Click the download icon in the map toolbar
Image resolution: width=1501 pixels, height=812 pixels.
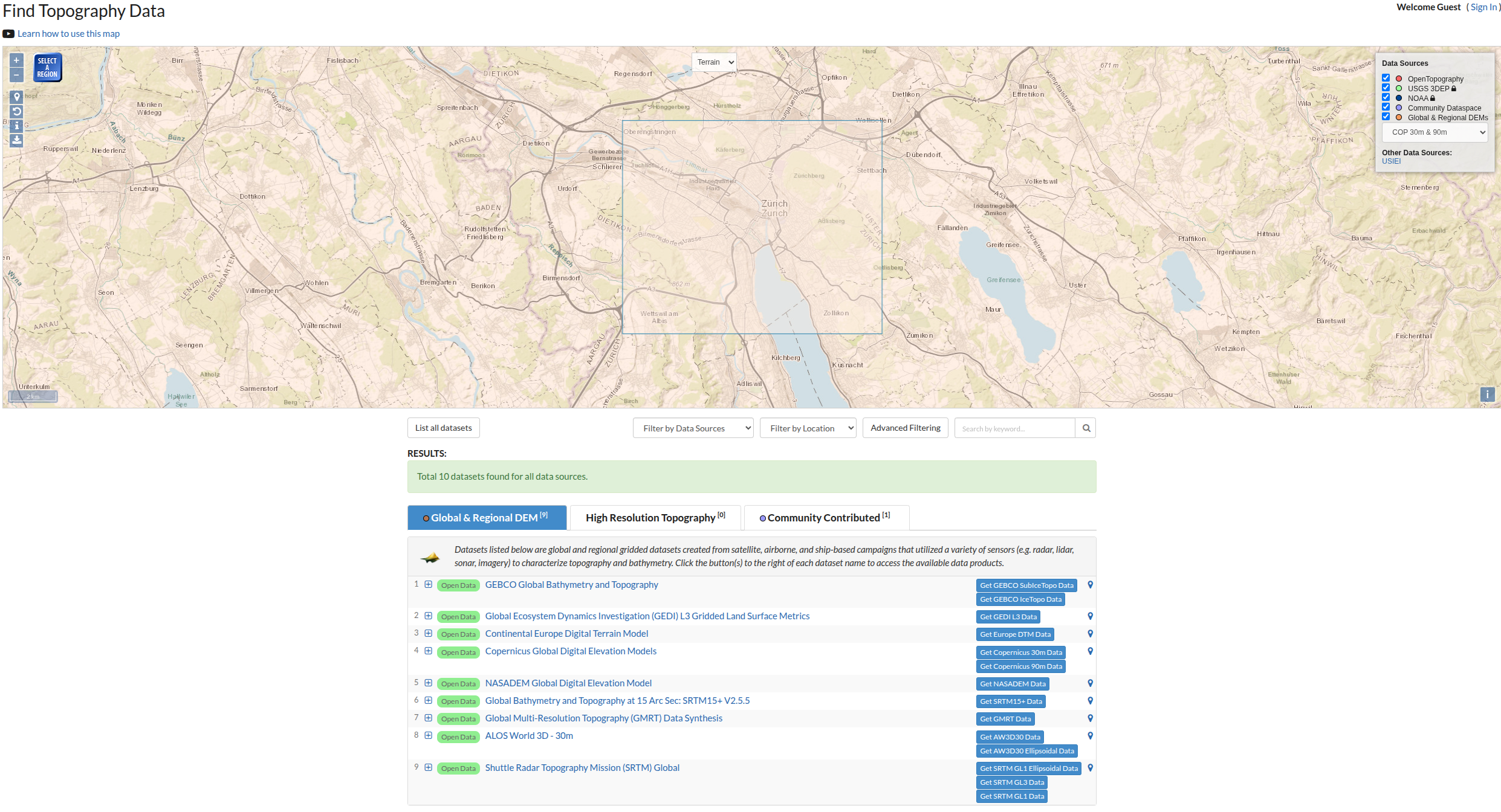coord(17,140)
